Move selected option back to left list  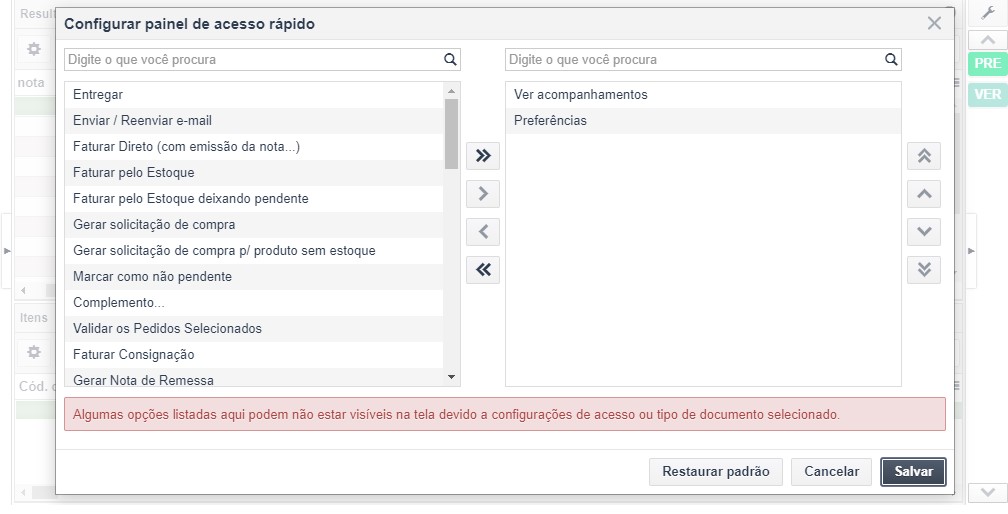[483, 231]
